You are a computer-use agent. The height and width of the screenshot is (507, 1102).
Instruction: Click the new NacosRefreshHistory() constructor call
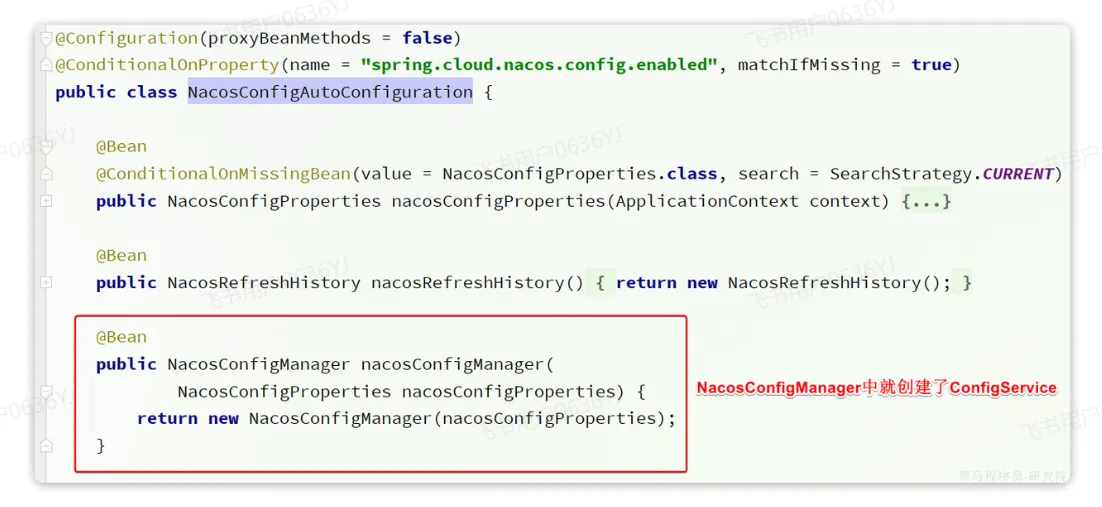[813, 283]
